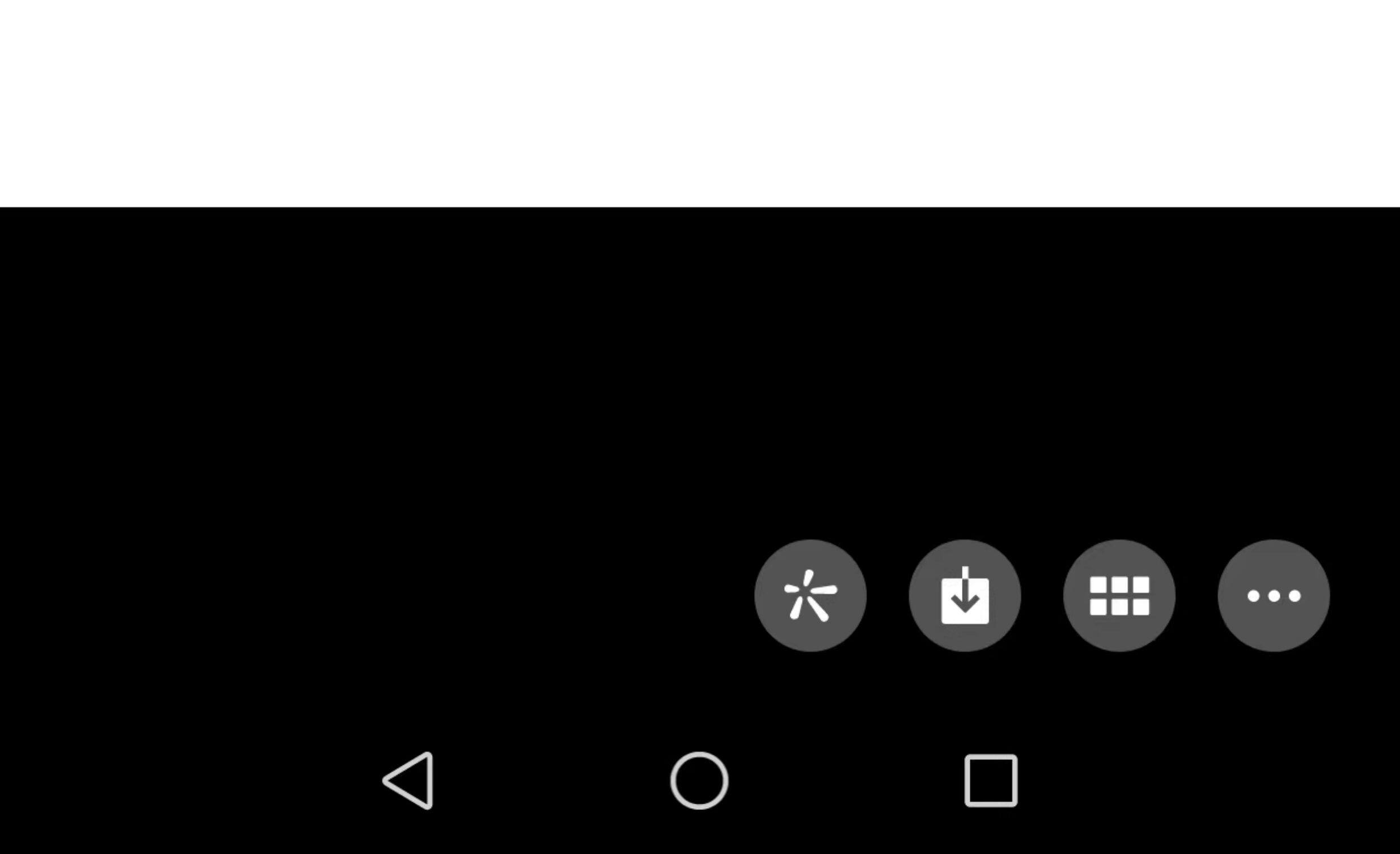
Task: Open the three-dot more options menu
Action: click(1274, 595)
